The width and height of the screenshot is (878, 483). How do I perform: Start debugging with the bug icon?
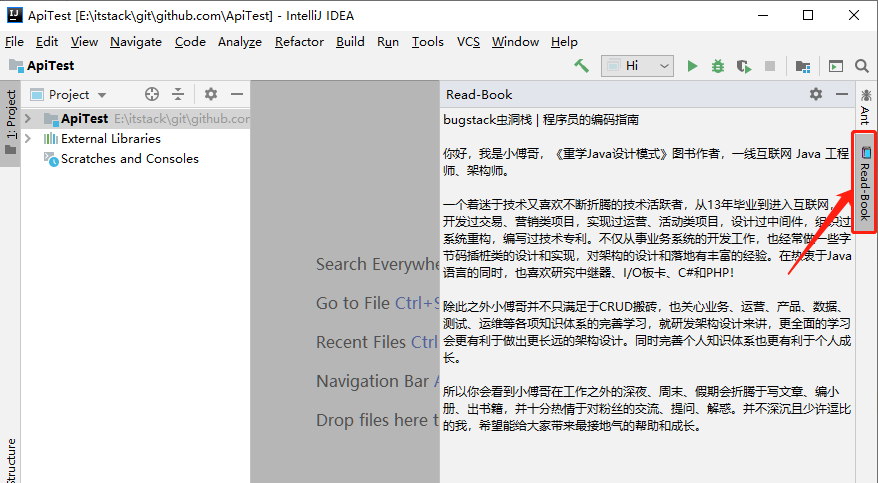point(718,66)
